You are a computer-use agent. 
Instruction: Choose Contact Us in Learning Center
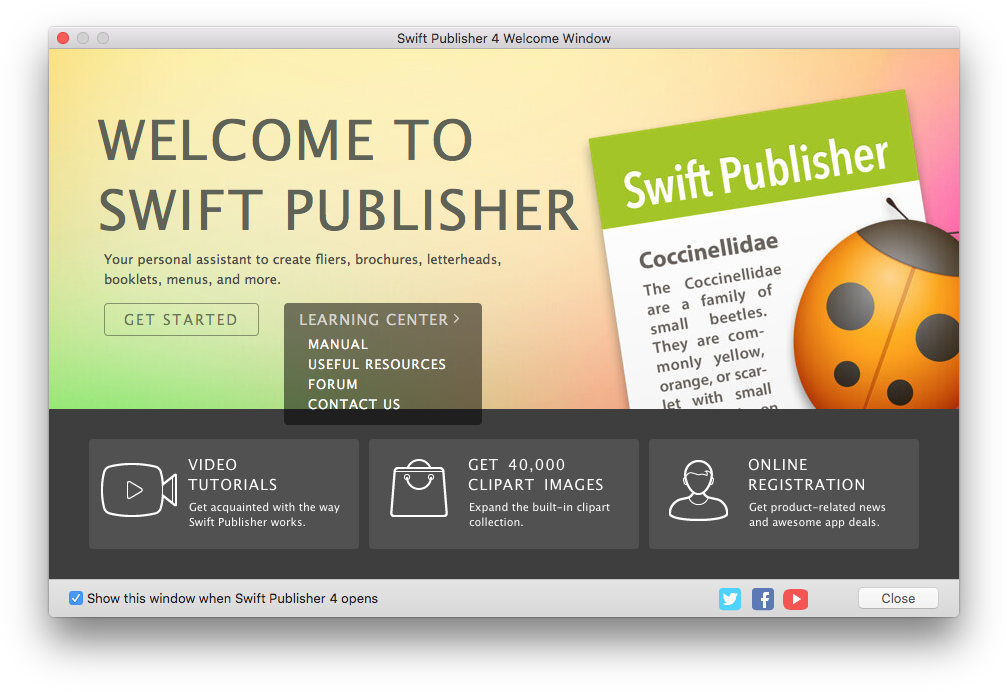pos(354,404)
